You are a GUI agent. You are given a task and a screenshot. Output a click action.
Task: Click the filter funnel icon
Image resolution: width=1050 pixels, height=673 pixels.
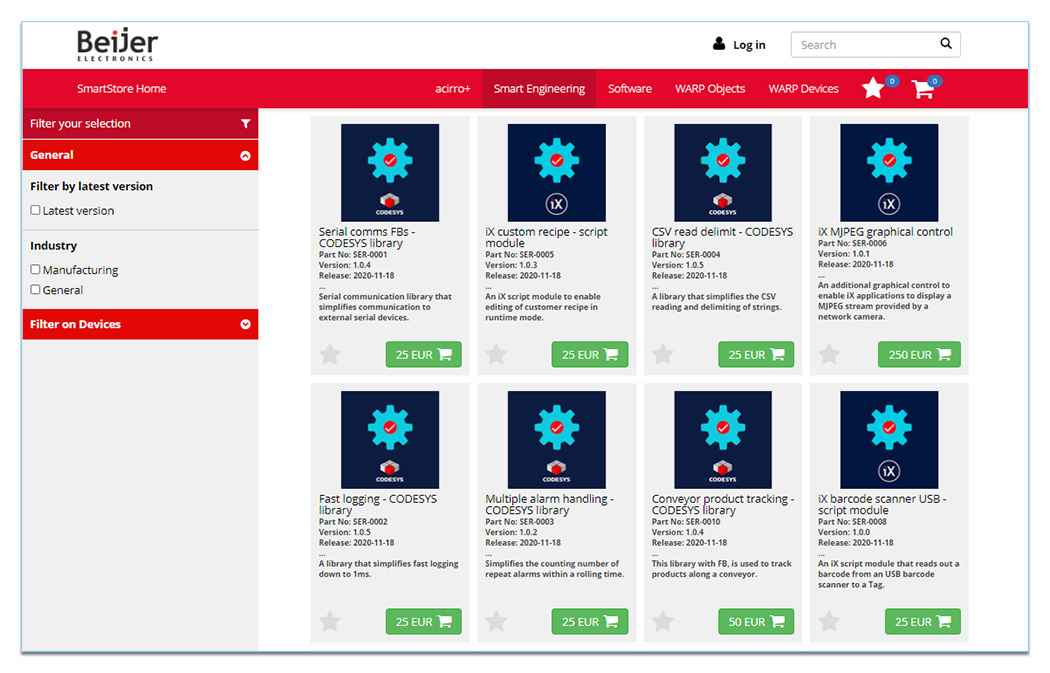tap(245, 124)
